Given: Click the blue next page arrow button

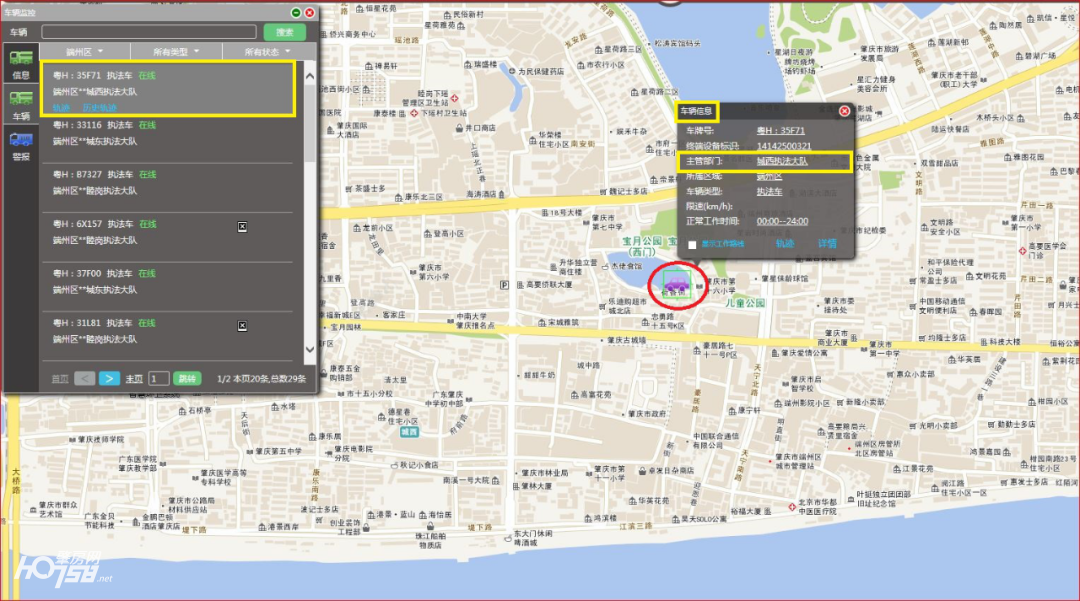Looking at the screenshot, I should (x=109, y=379).
